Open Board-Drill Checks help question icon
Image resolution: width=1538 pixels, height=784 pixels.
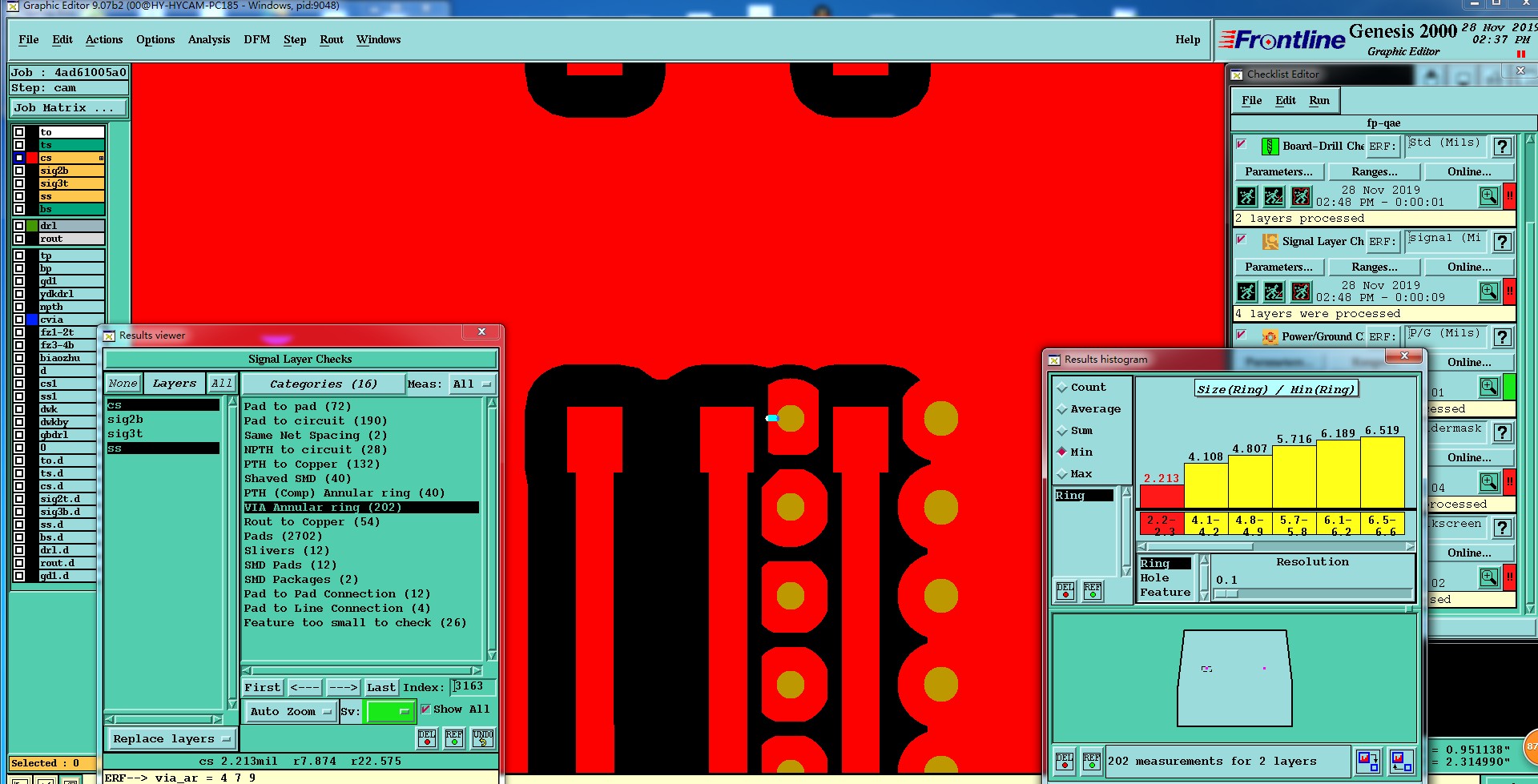(1503, 147)
